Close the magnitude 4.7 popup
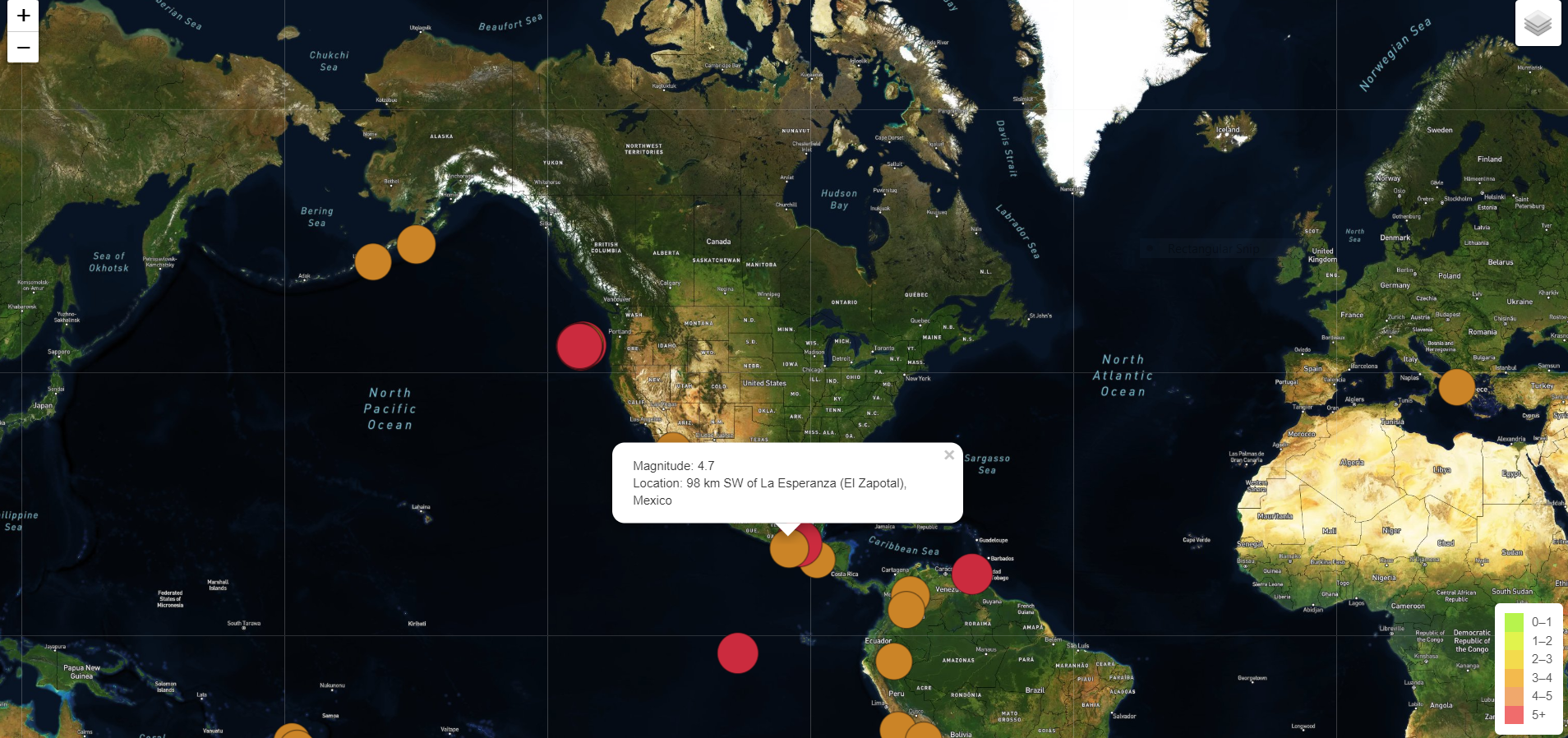Viewport: 1568px width, 738px height. tap(949, 455)
